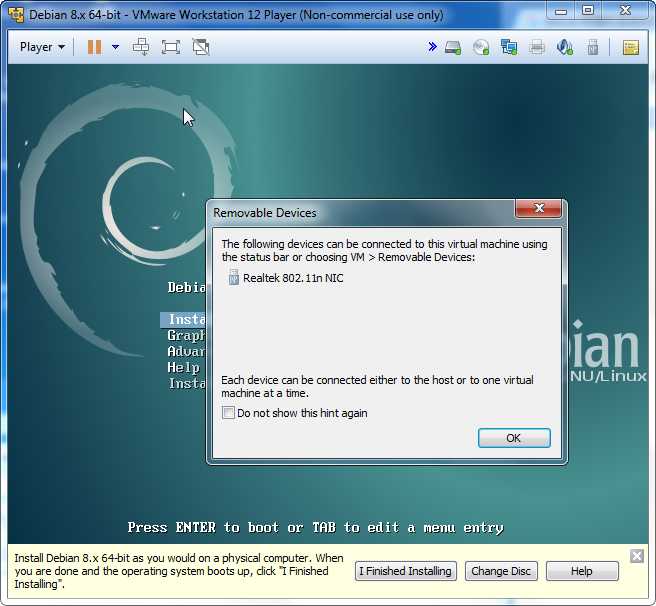Image resolution: width=656 pixels, height=606 pixels.
Task: Dismiss the yellow install hint bar
Action: (x=636, y=556)
